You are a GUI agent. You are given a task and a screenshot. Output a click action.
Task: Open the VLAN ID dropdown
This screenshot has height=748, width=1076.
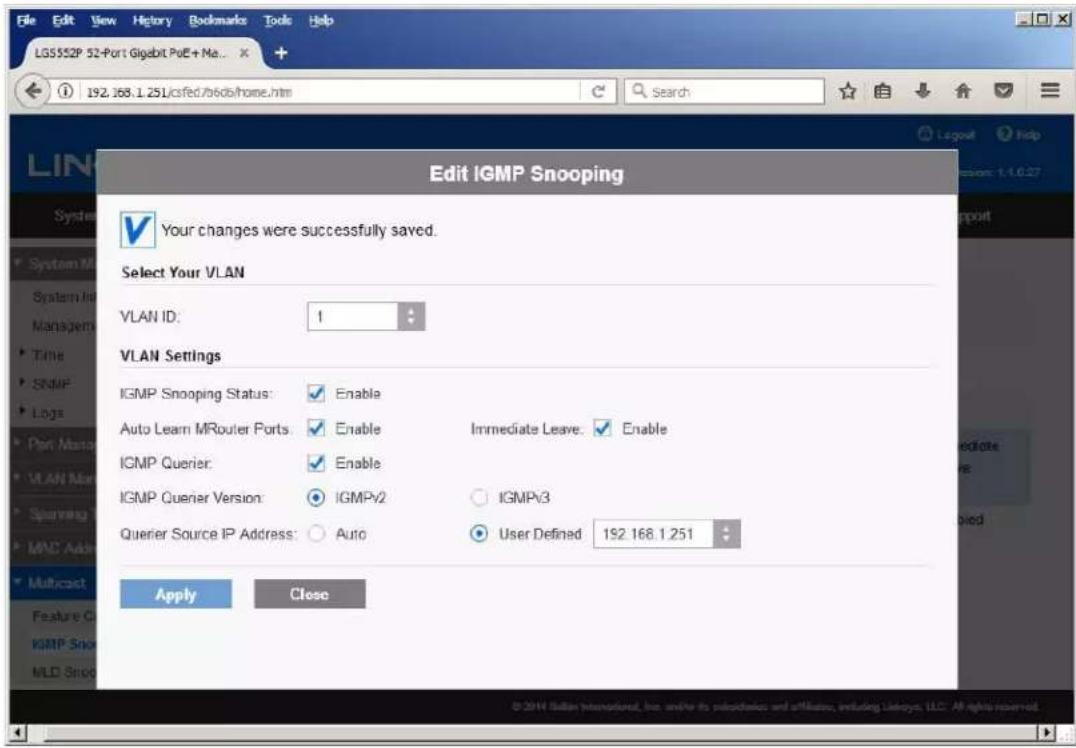366,317
